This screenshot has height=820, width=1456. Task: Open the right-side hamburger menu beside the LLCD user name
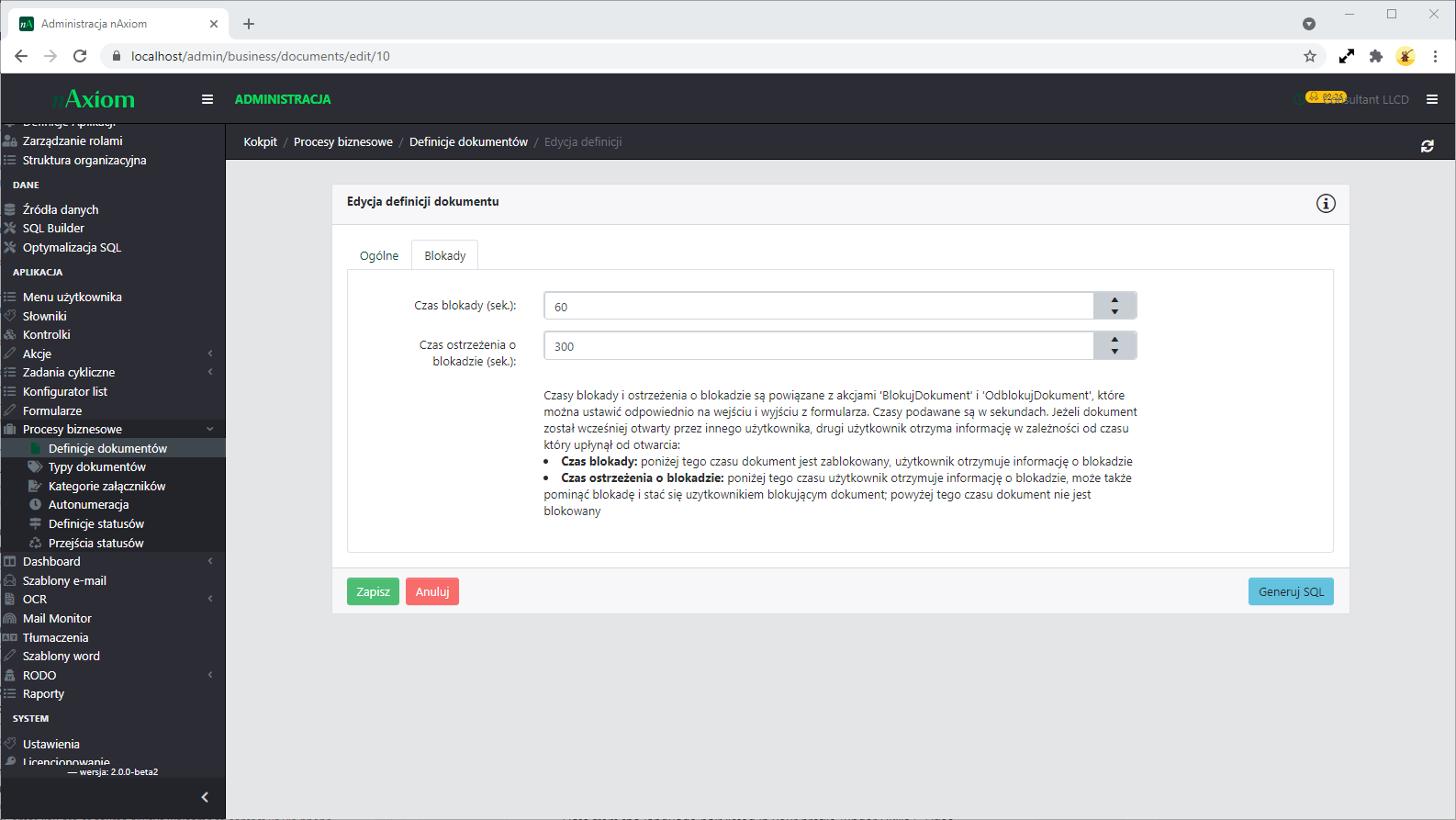[1432, 99]
